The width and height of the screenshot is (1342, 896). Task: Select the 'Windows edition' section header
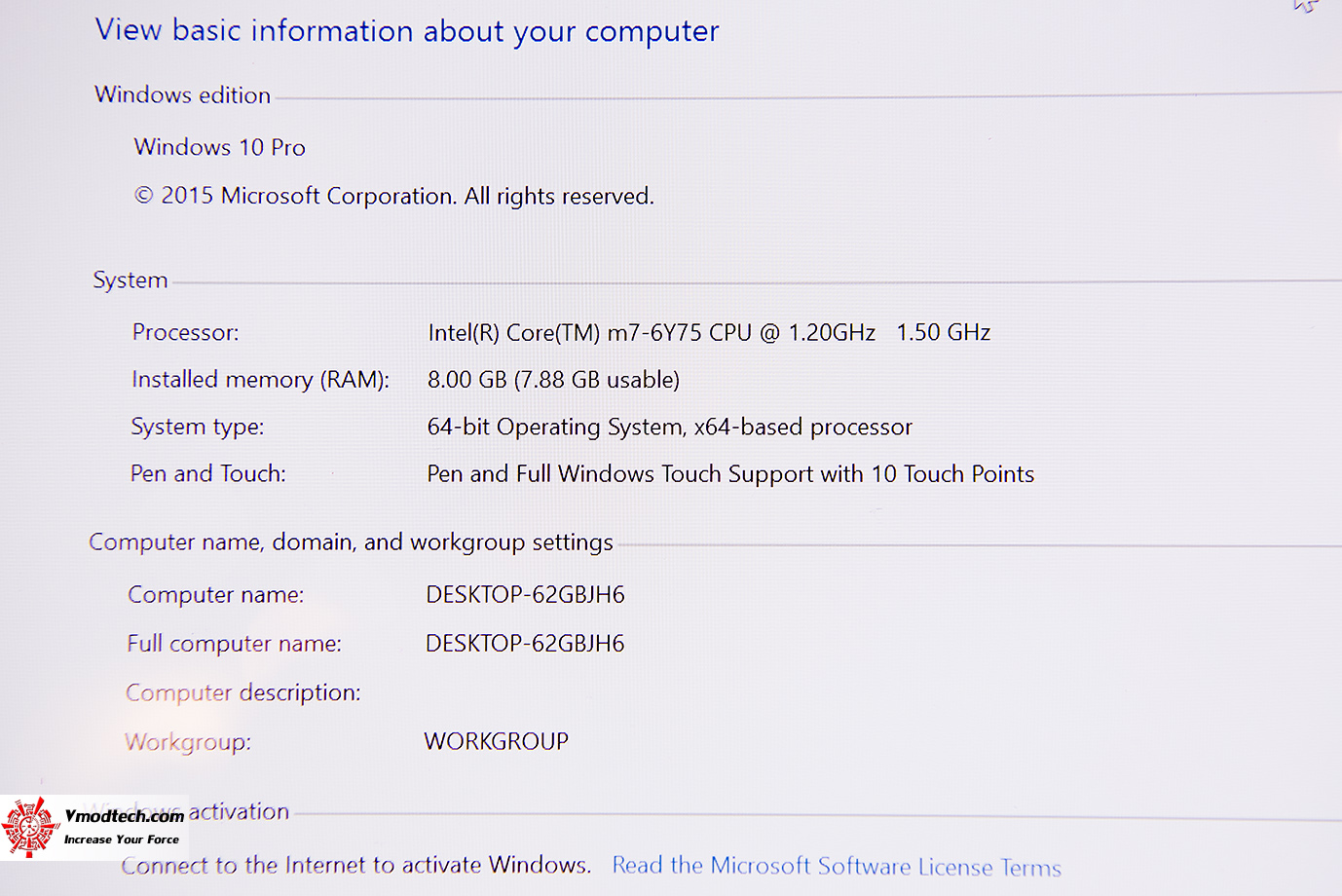coord(182,95)
